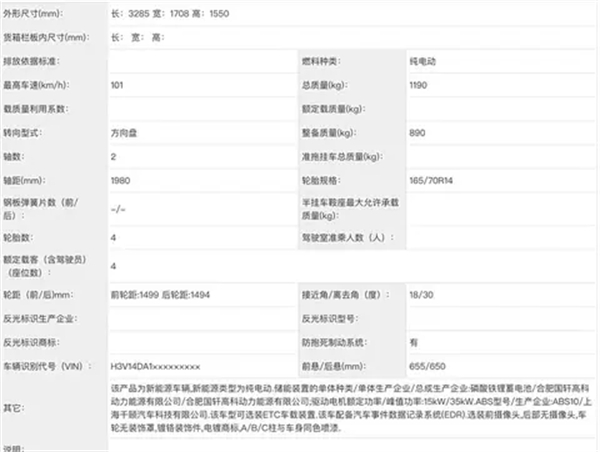The width and height of the screenshot is (600, 452).
Task: Click the 货箱栏板内尺寸 field label
Action: [46, 38]
